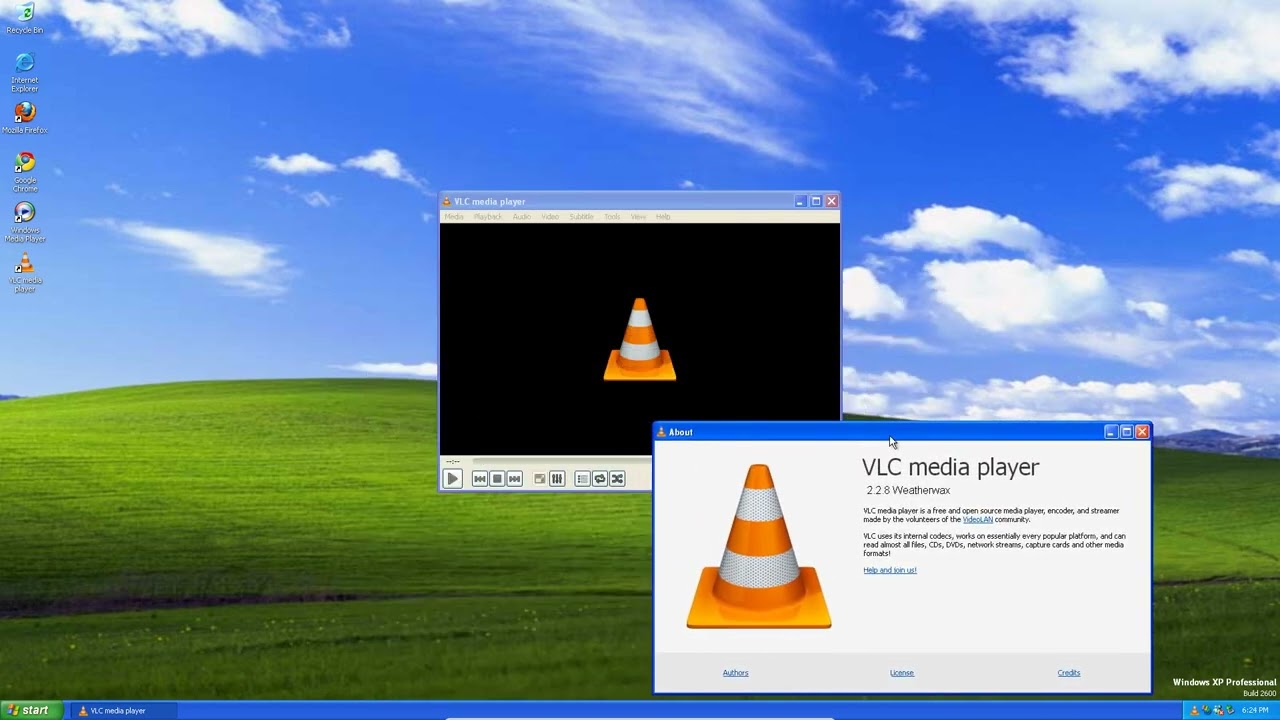Click the About window title bar cone icon
Screen dimensions: 1280x720
click(661, 432)
